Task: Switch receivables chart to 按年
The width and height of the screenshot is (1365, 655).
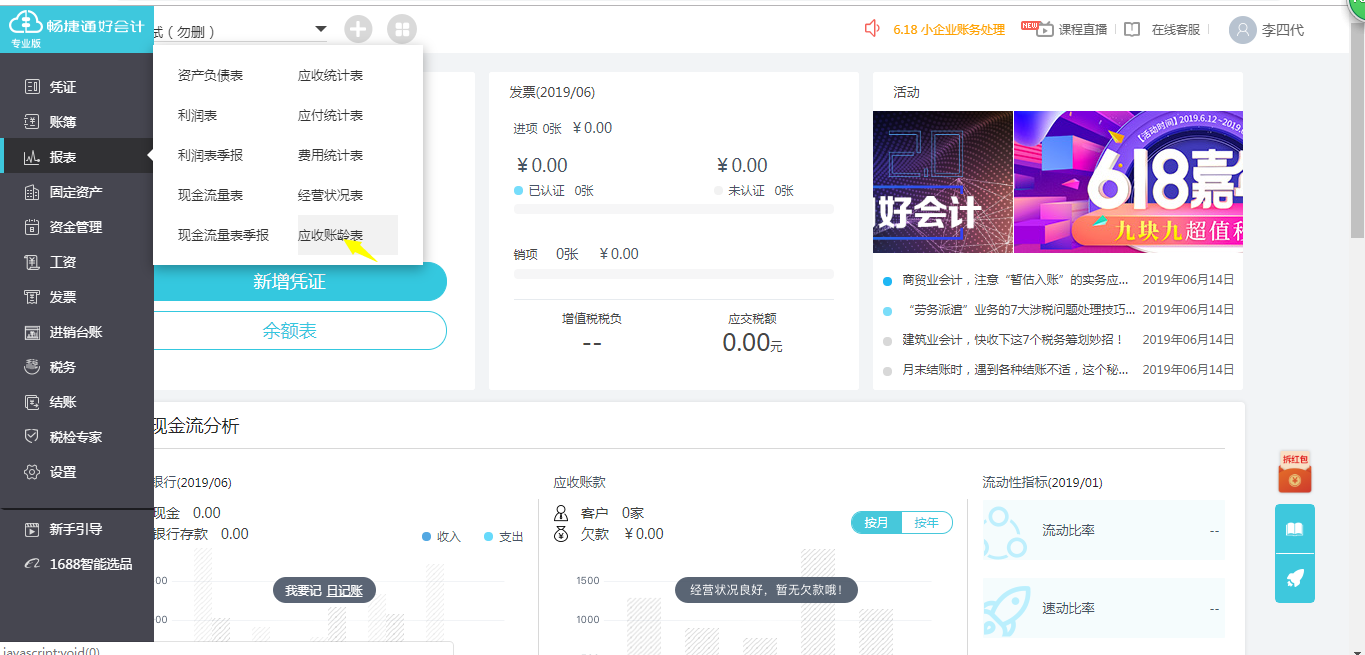Action: pos(927,522)
